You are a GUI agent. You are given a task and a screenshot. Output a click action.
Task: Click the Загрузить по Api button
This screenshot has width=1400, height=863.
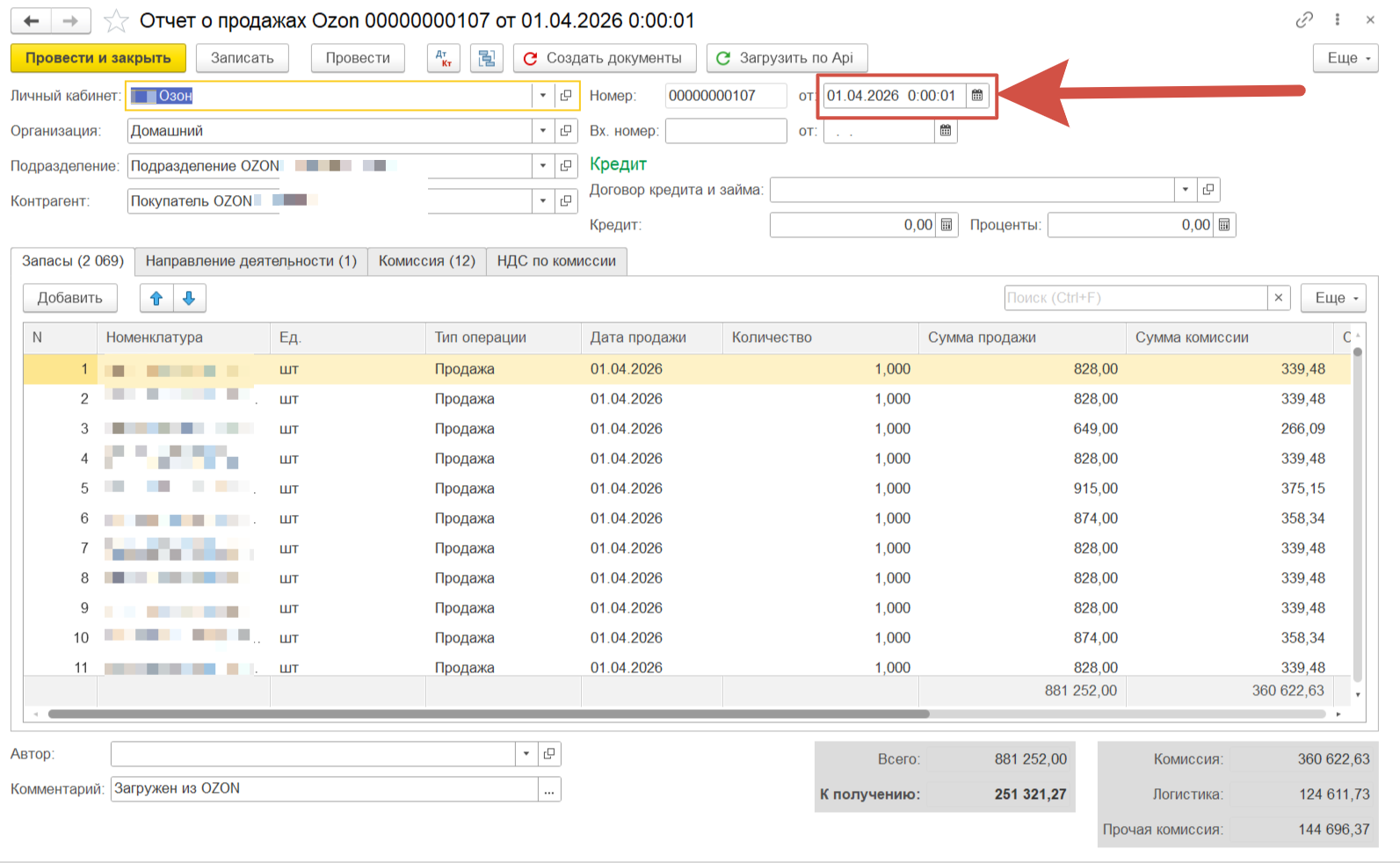787,58
